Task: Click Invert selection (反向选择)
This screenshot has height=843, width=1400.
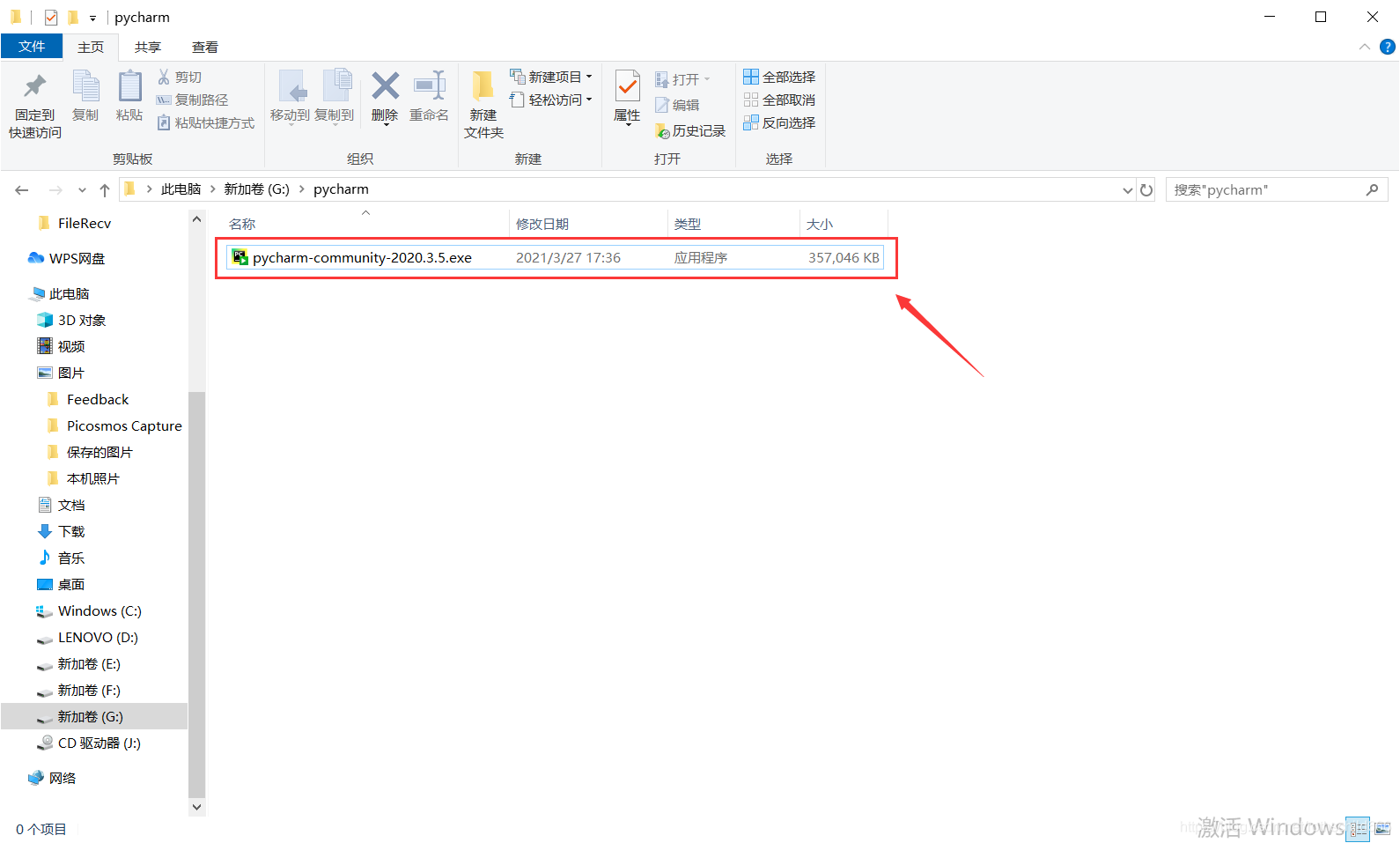Action: coord(779,123)
